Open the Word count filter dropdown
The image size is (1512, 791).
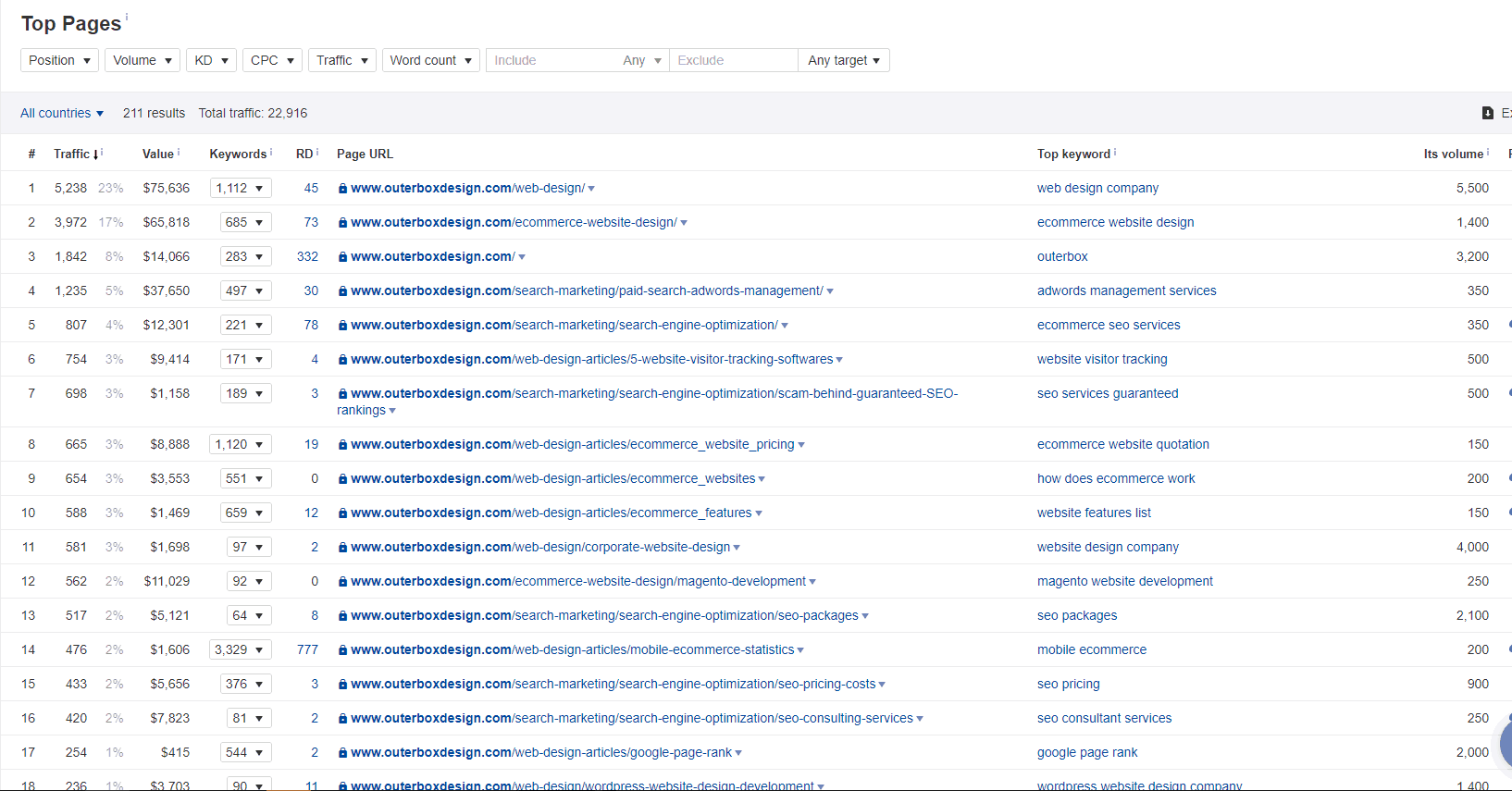431,60
